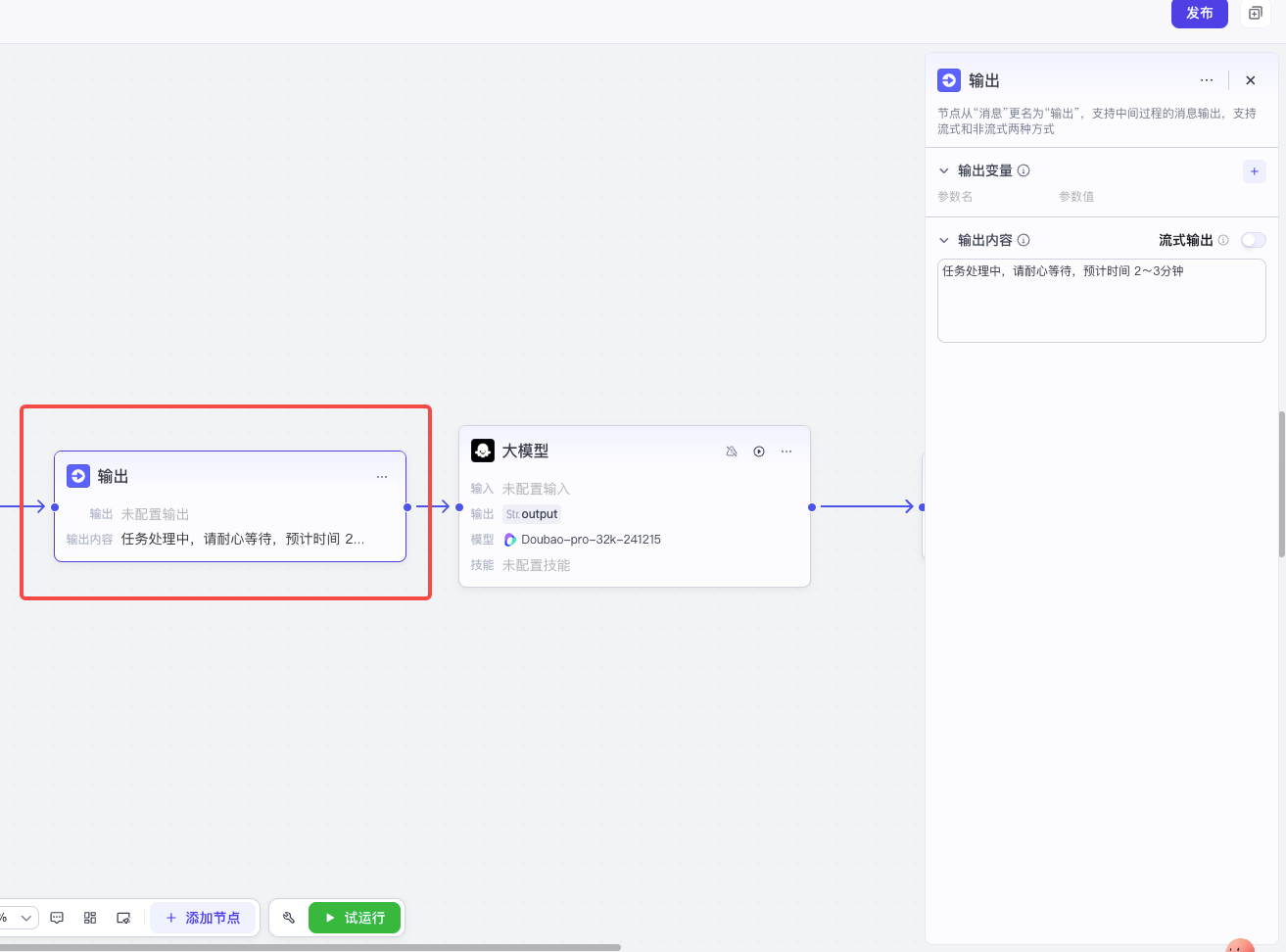Open the 输出 panel's three-dot menu
The image size is (1286, 952).
[x=1207, y=80]
